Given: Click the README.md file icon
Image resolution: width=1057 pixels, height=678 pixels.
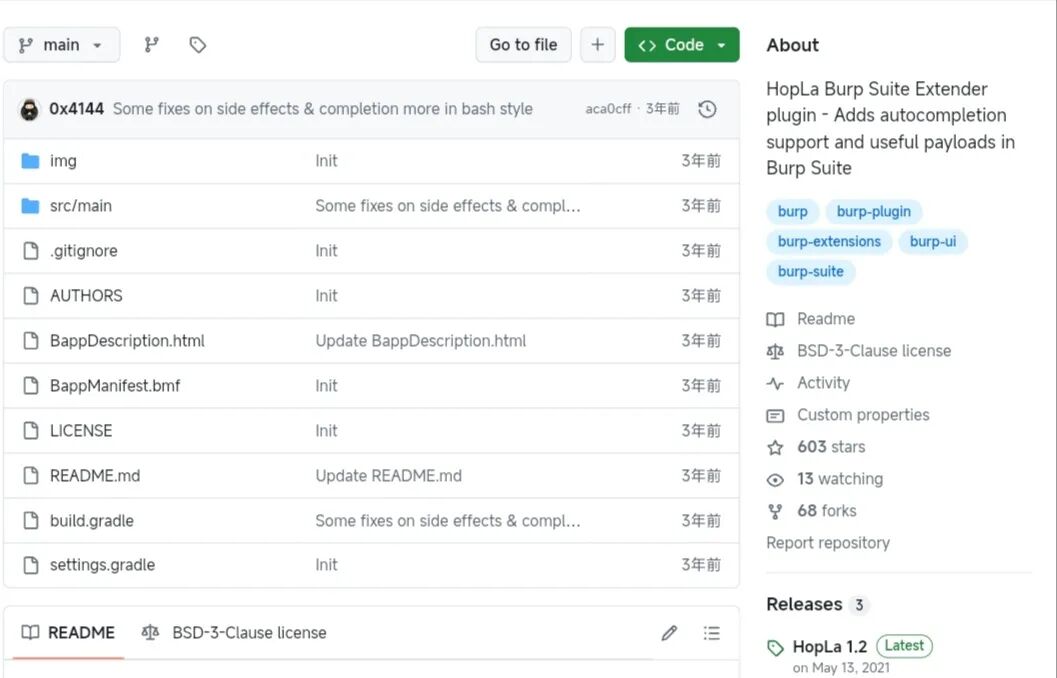Looking at the screenshot, I should pyautogui.click(x=30, y=476).
